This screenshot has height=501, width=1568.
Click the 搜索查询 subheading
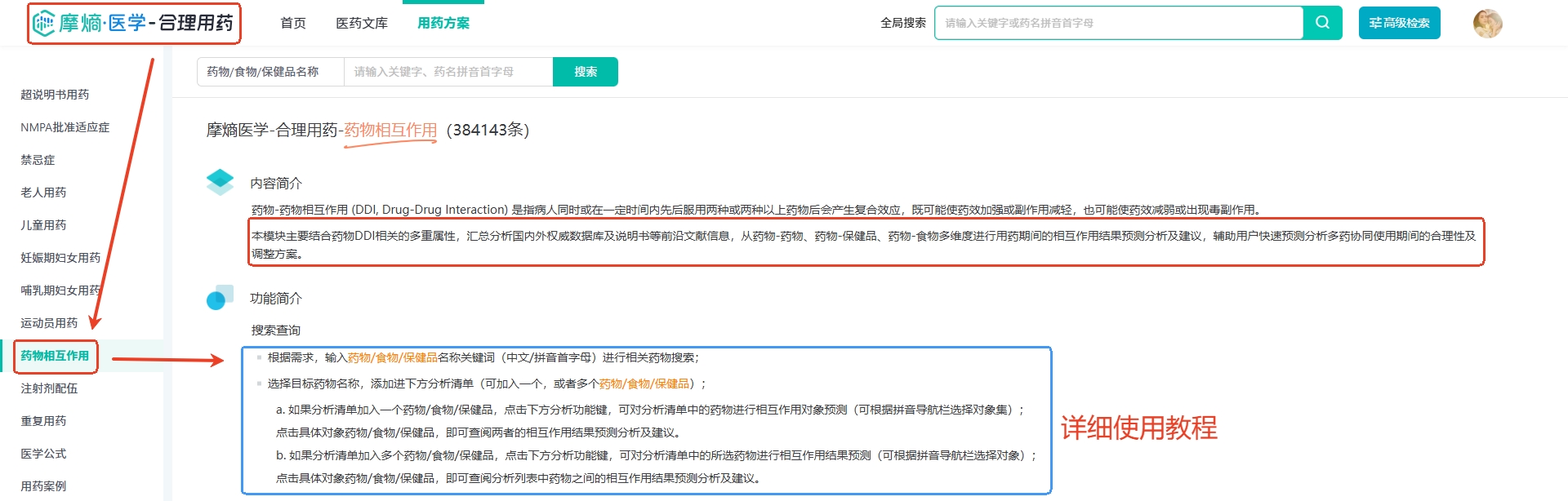pos(276,330)
